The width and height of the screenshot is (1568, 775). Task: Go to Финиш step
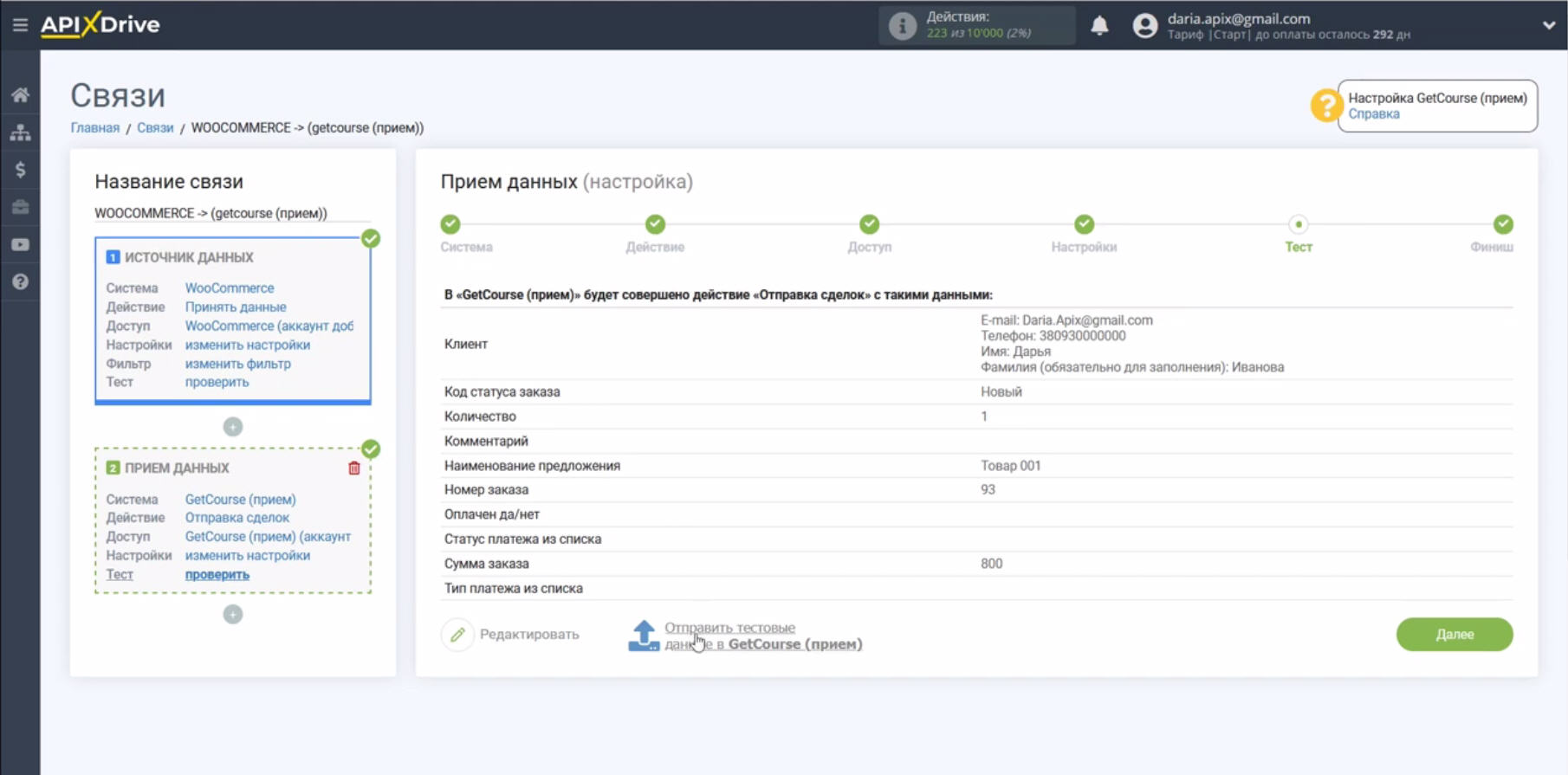pos(1503,224)
